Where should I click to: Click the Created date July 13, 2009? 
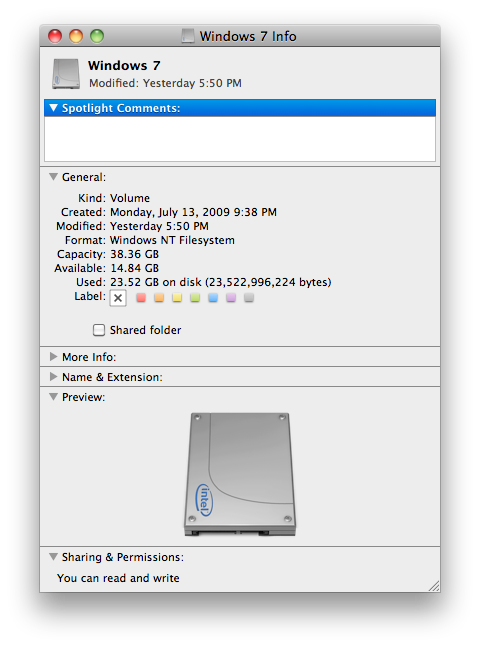pyautogui.click(x=194, y=213)
